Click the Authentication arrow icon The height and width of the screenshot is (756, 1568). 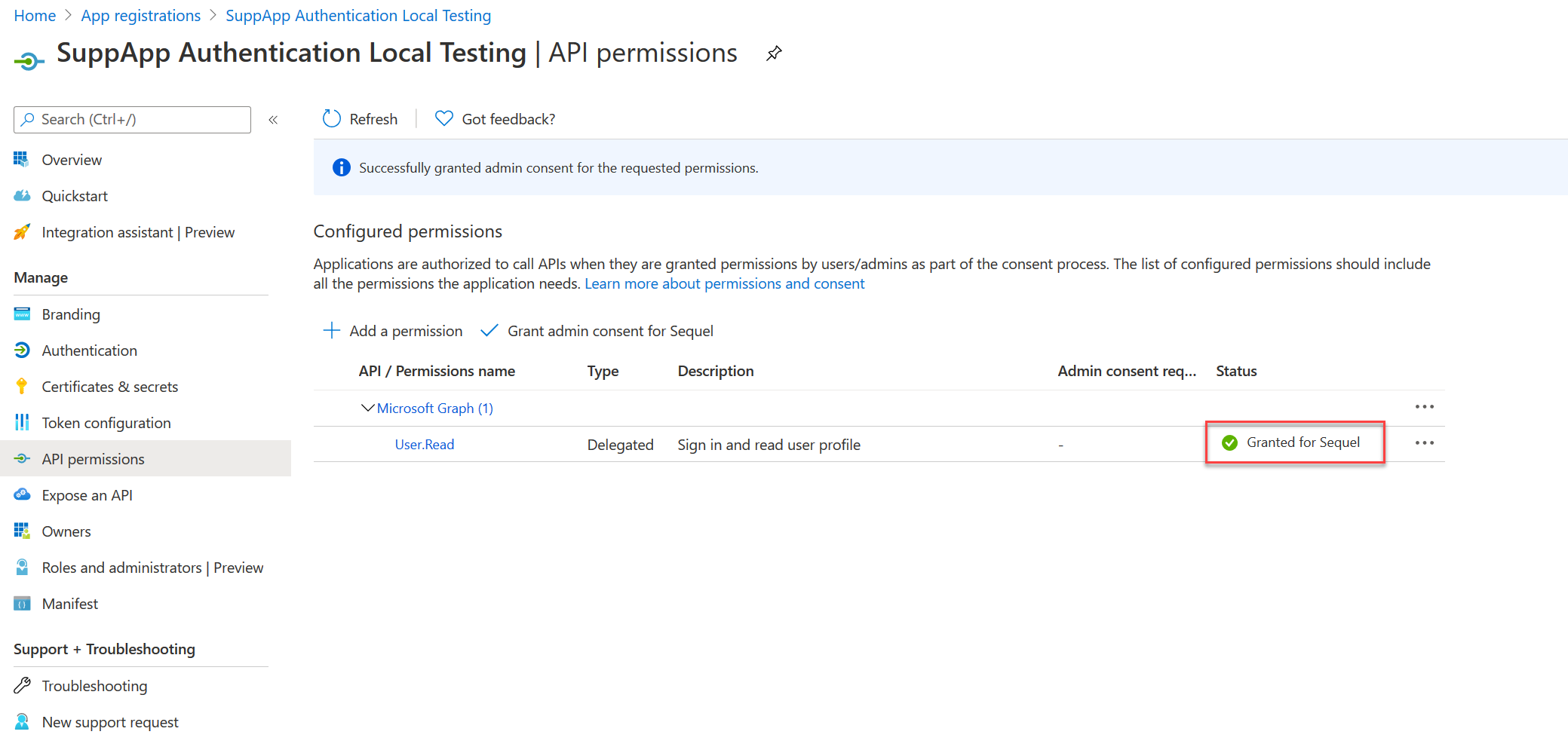coord(22,350)
